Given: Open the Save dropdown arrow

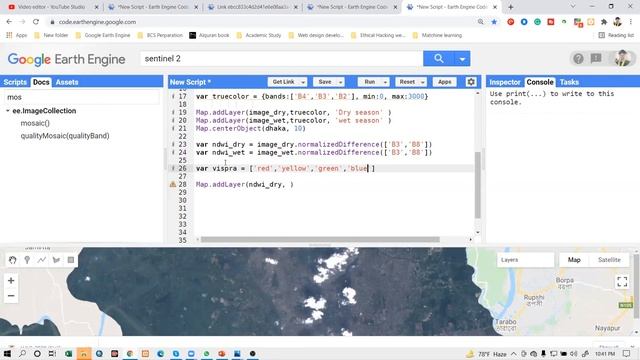Looking at the screenshot, I should pos(340,82).
